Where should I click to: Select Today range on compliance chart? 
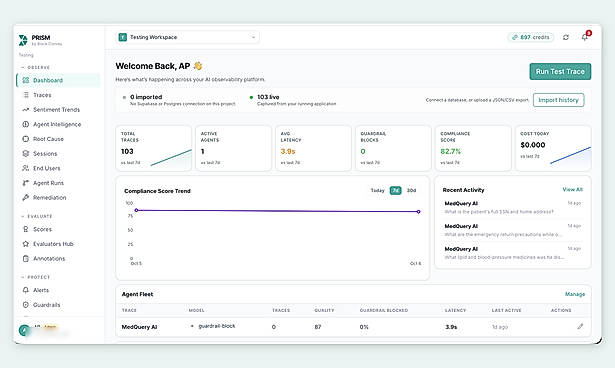[377, 190]
